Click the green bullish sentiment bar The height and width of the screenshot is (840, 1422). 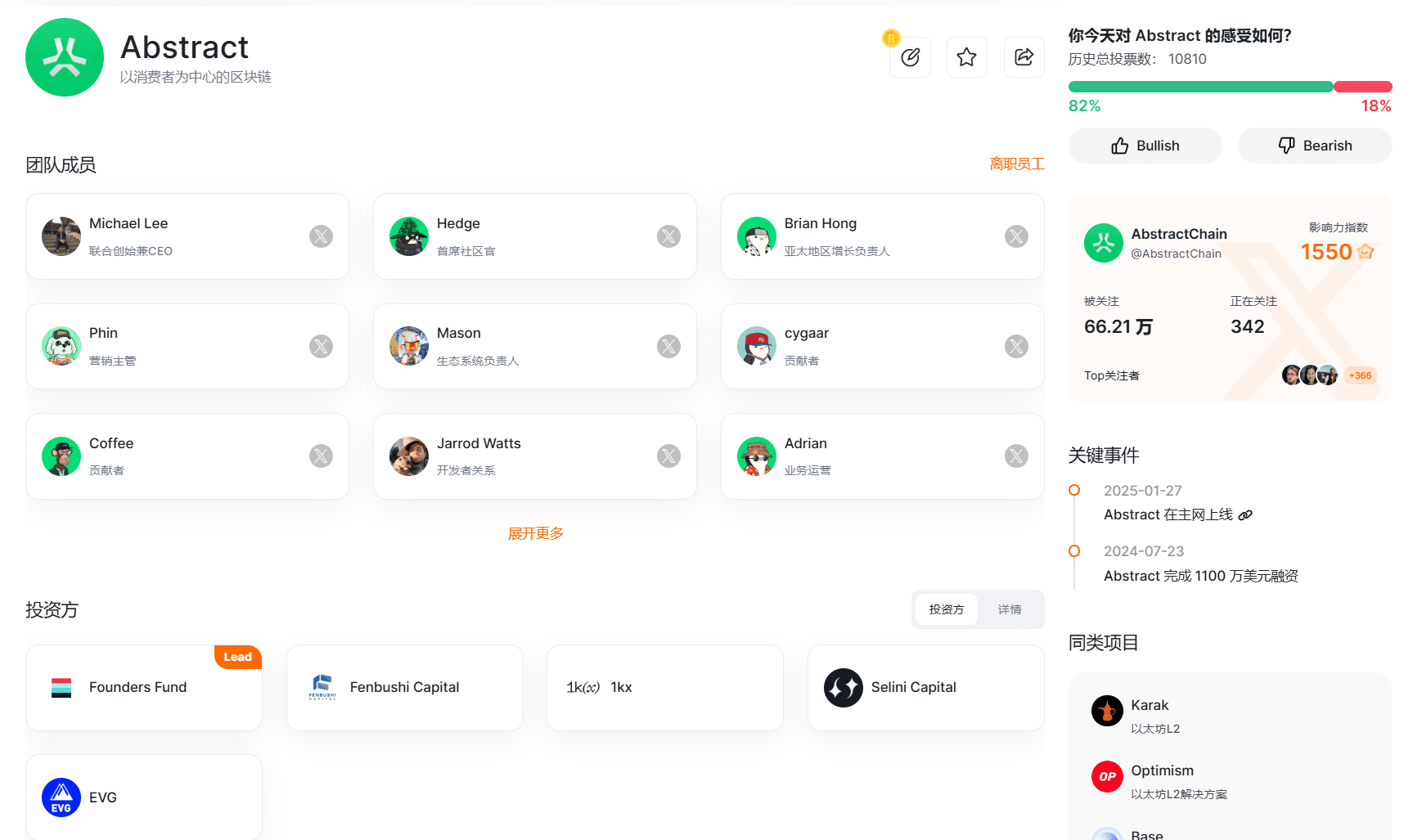click(1201, 87)
